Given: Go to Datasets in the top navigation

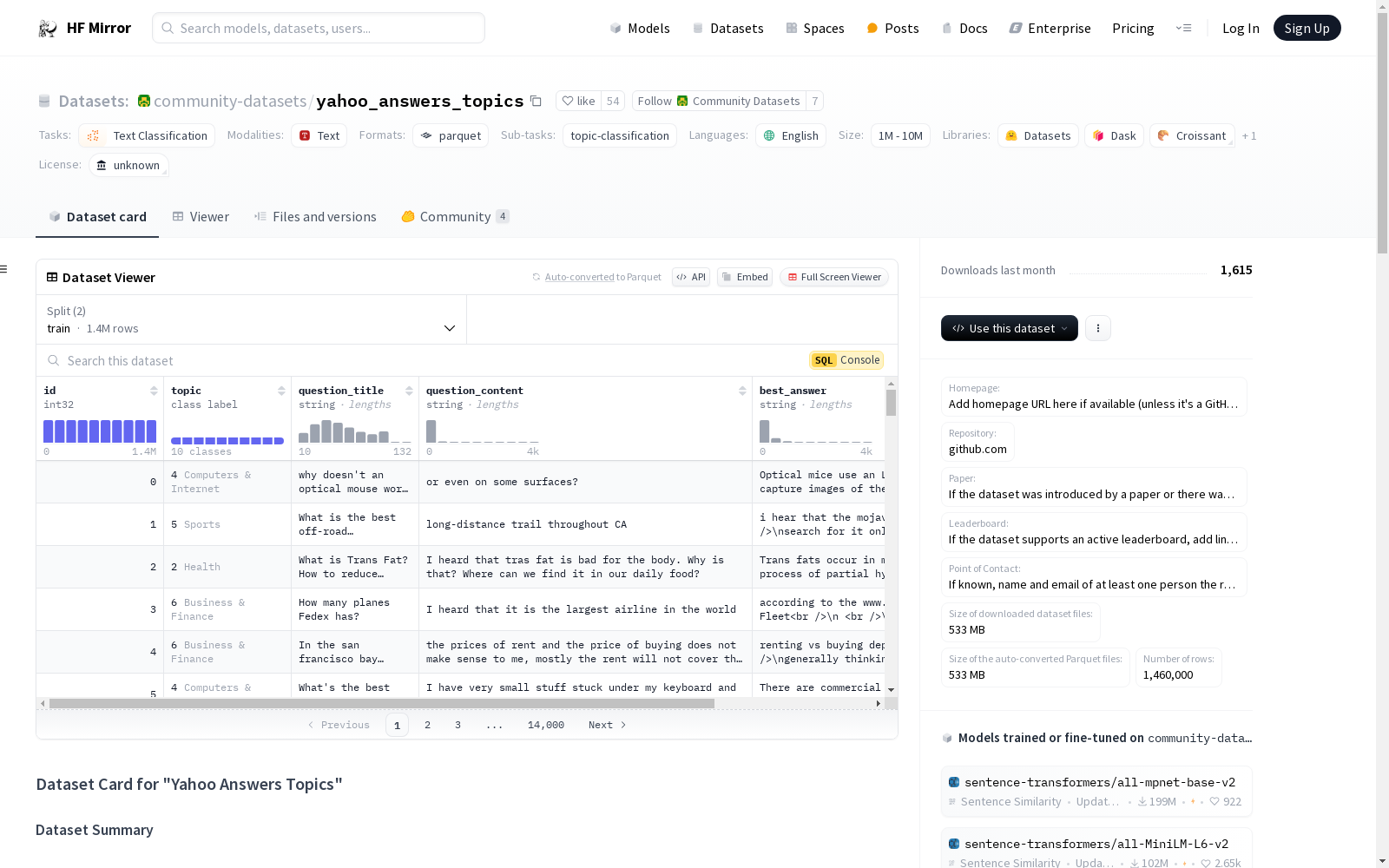Looking at the screenshot, I should (727, 28).
